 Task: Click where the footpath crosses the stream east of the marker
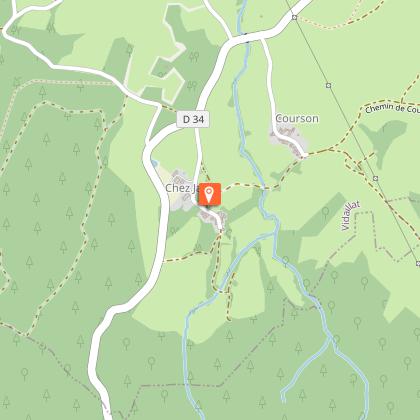264,189
